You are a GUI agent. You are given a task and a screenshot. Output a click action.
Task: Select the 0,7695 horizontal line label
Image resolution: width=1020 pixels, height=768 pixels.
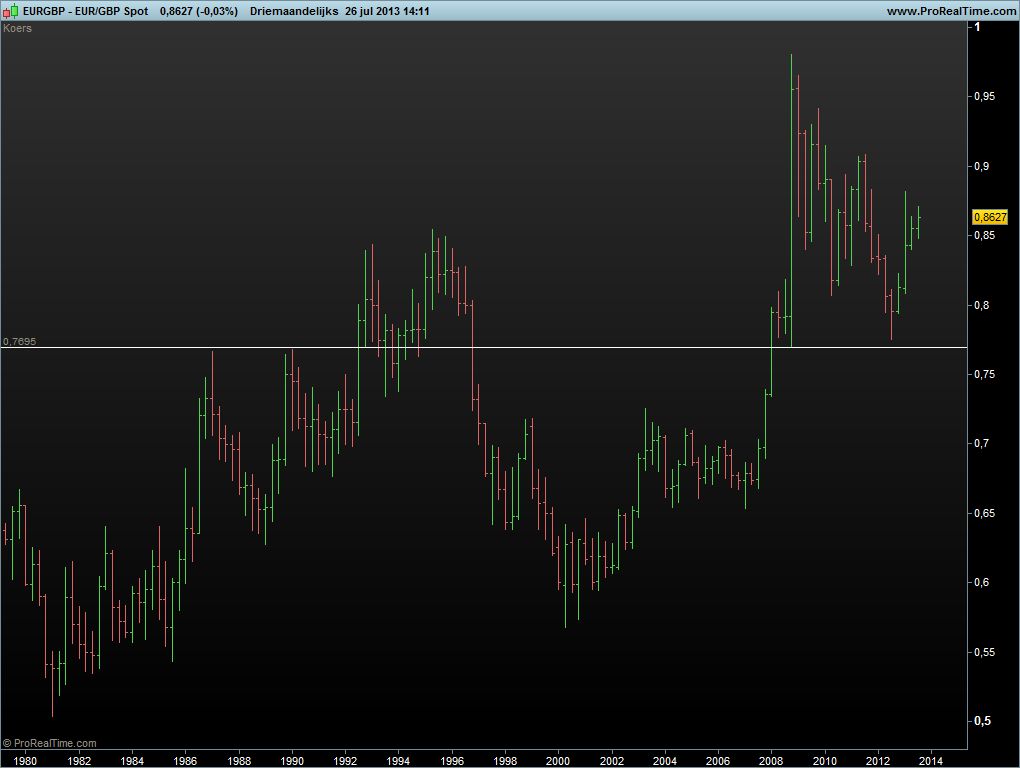tap(19, 341)
